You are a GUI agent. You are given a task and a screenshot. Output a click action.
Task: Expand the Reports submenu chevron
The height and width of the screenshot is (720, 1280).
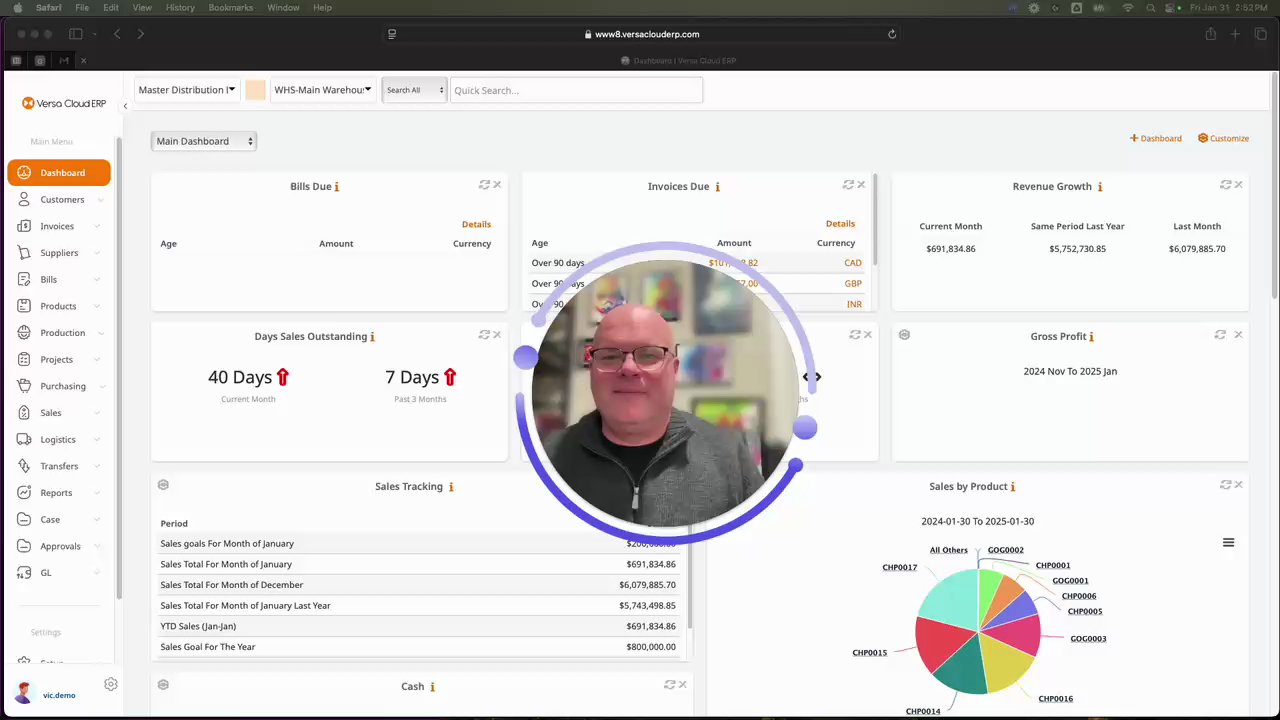(98, 493)
